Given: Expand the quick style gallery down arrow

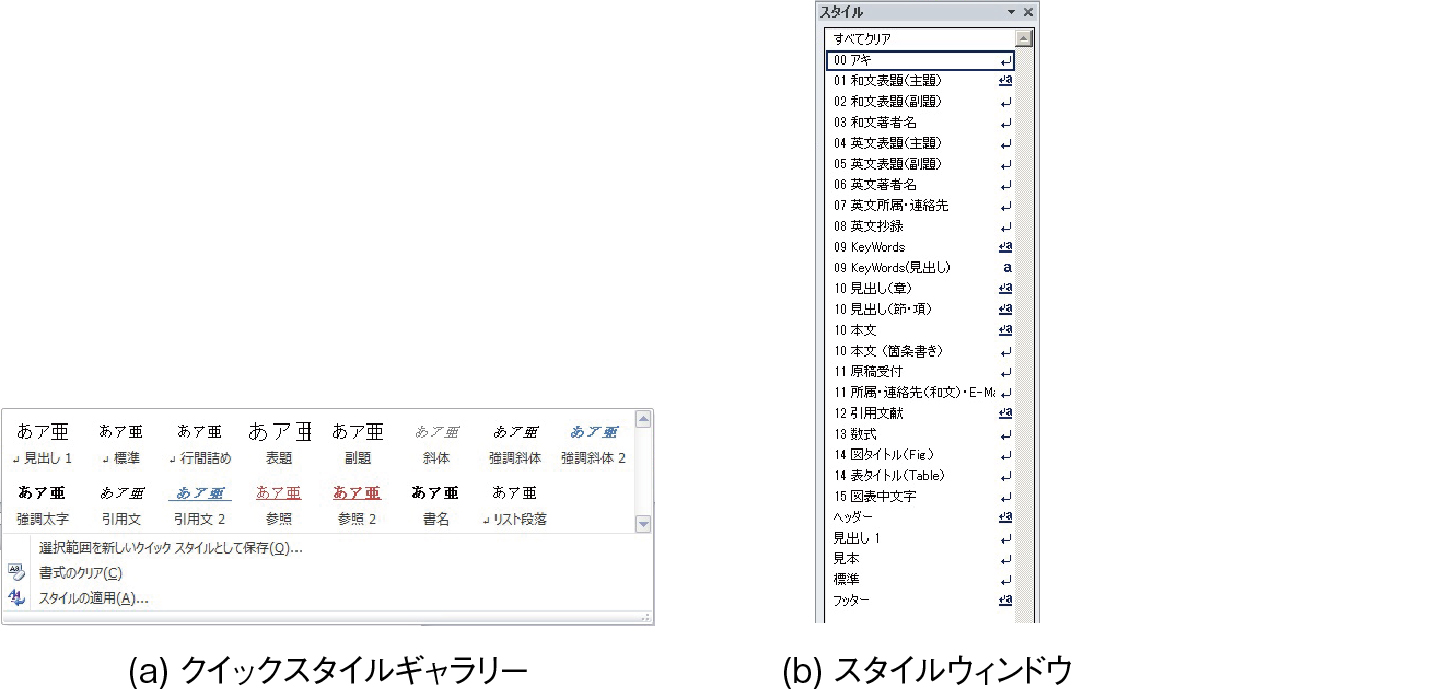Looking at the screenshot, I should click(643, 524).
